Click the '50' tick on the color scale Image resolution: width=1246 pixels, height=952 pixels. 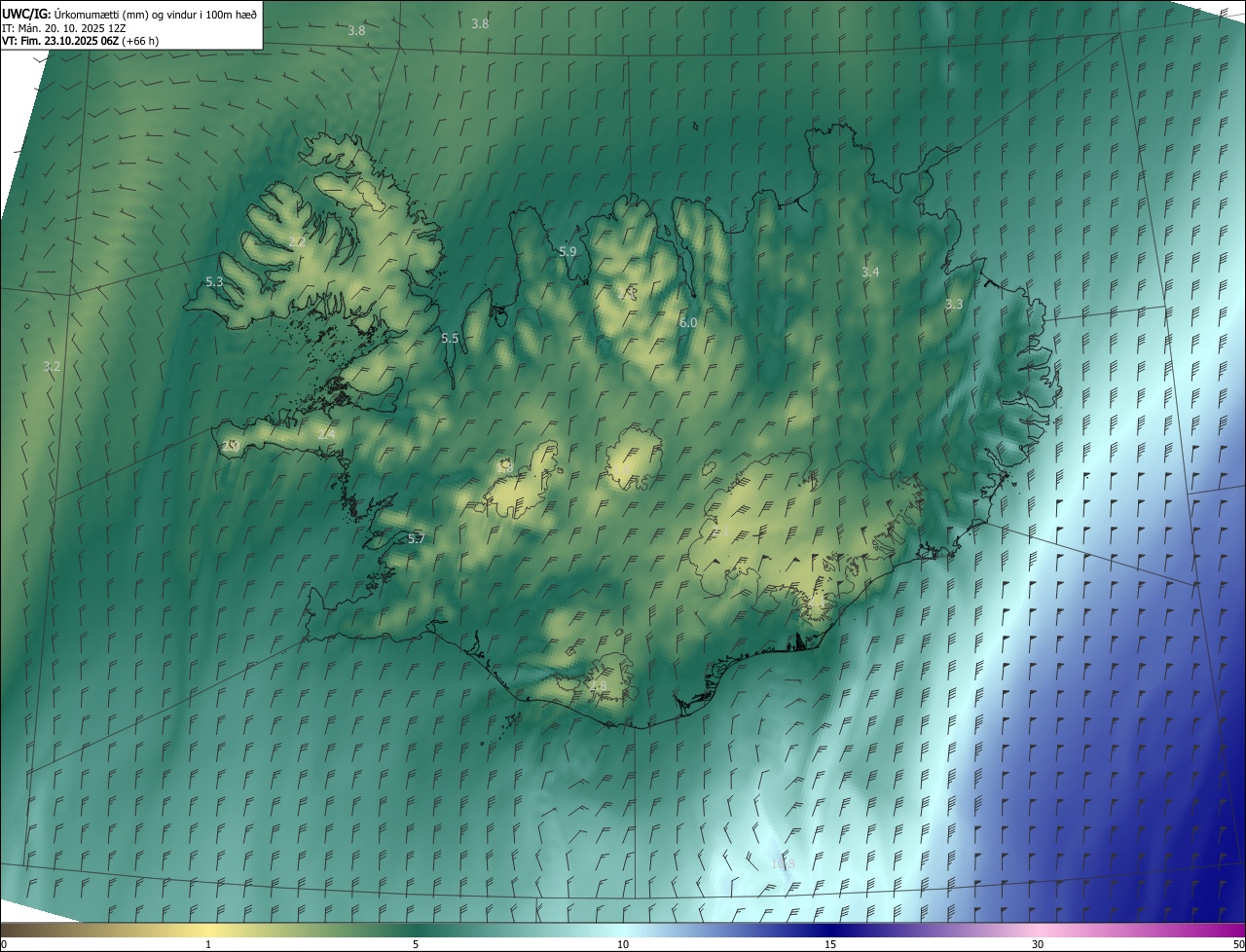click(x=1237, y=944)
